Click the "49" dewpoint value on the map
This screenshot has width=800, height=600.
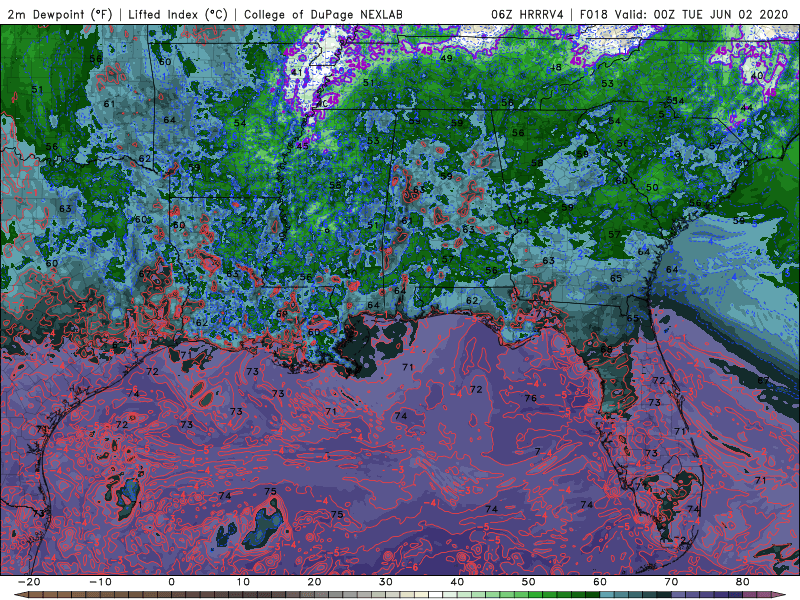point(446,58)
